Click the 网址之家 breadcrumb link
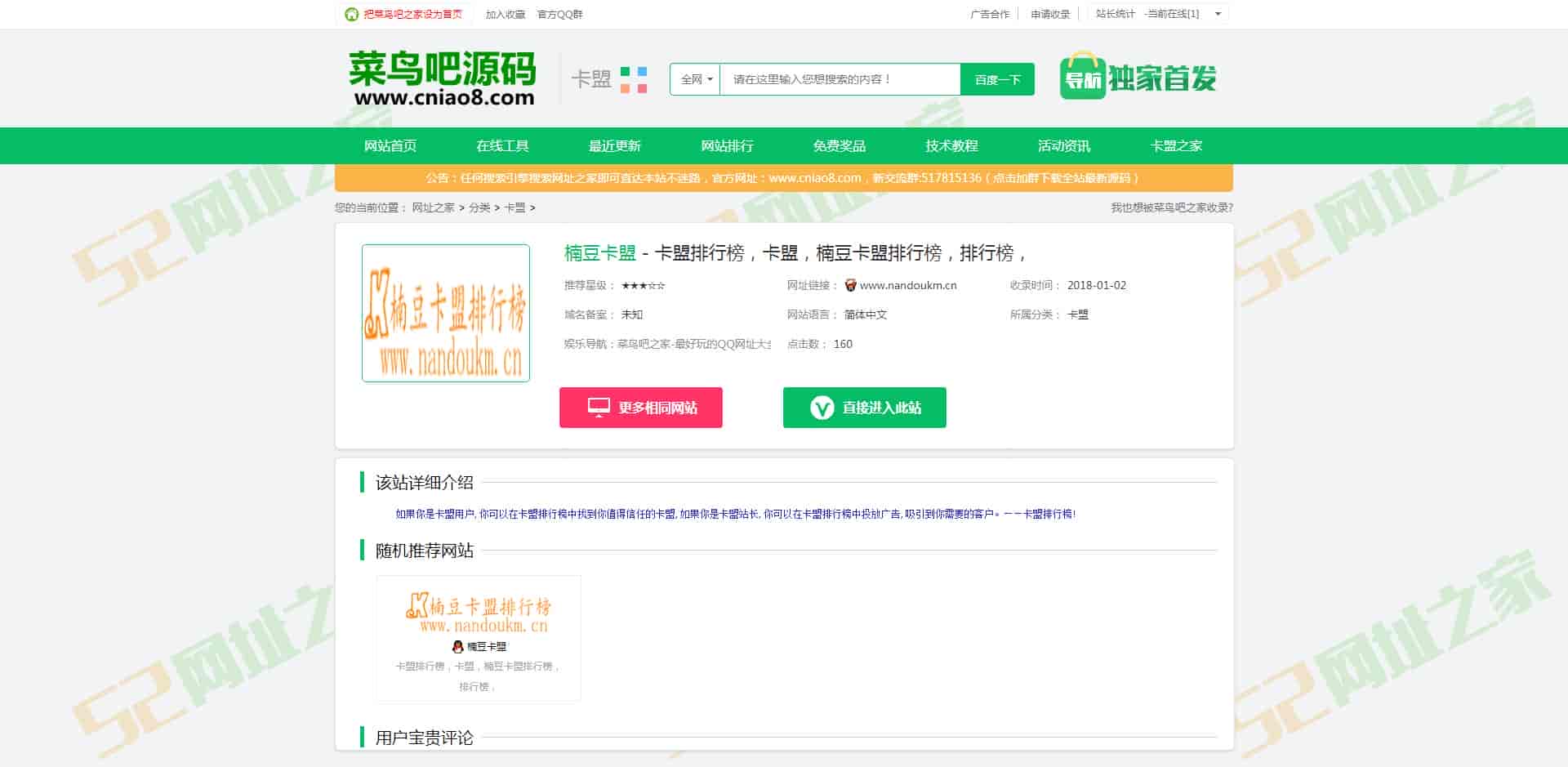 [x=433, y=207]
